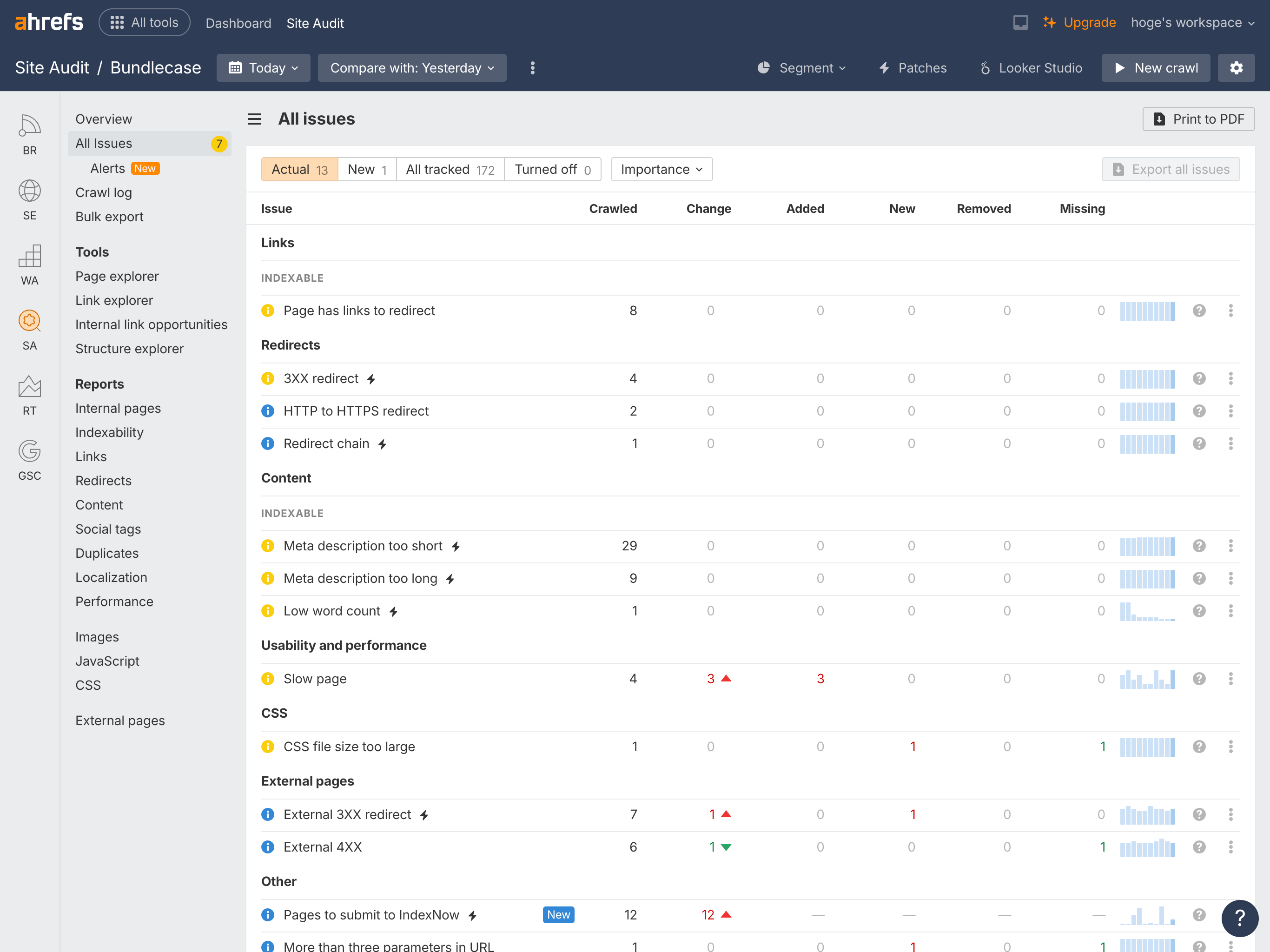Viewport: 1270px width, 952px height.
Task: Open the Importance filter dropdown
Action: [x=661, y=169]
